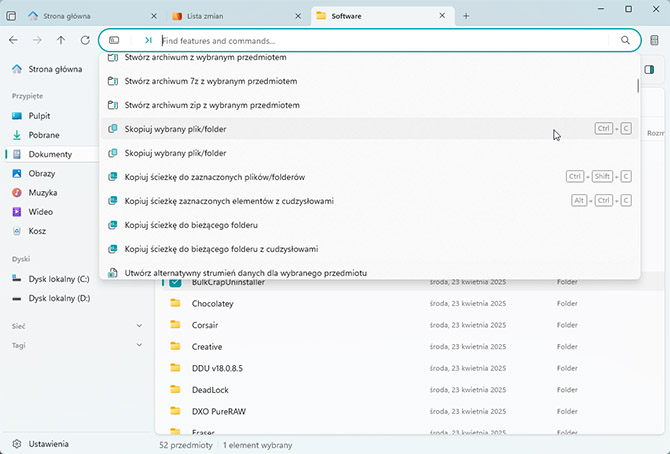
Task: Select the DeadLock folder
Action: (410, 390)
